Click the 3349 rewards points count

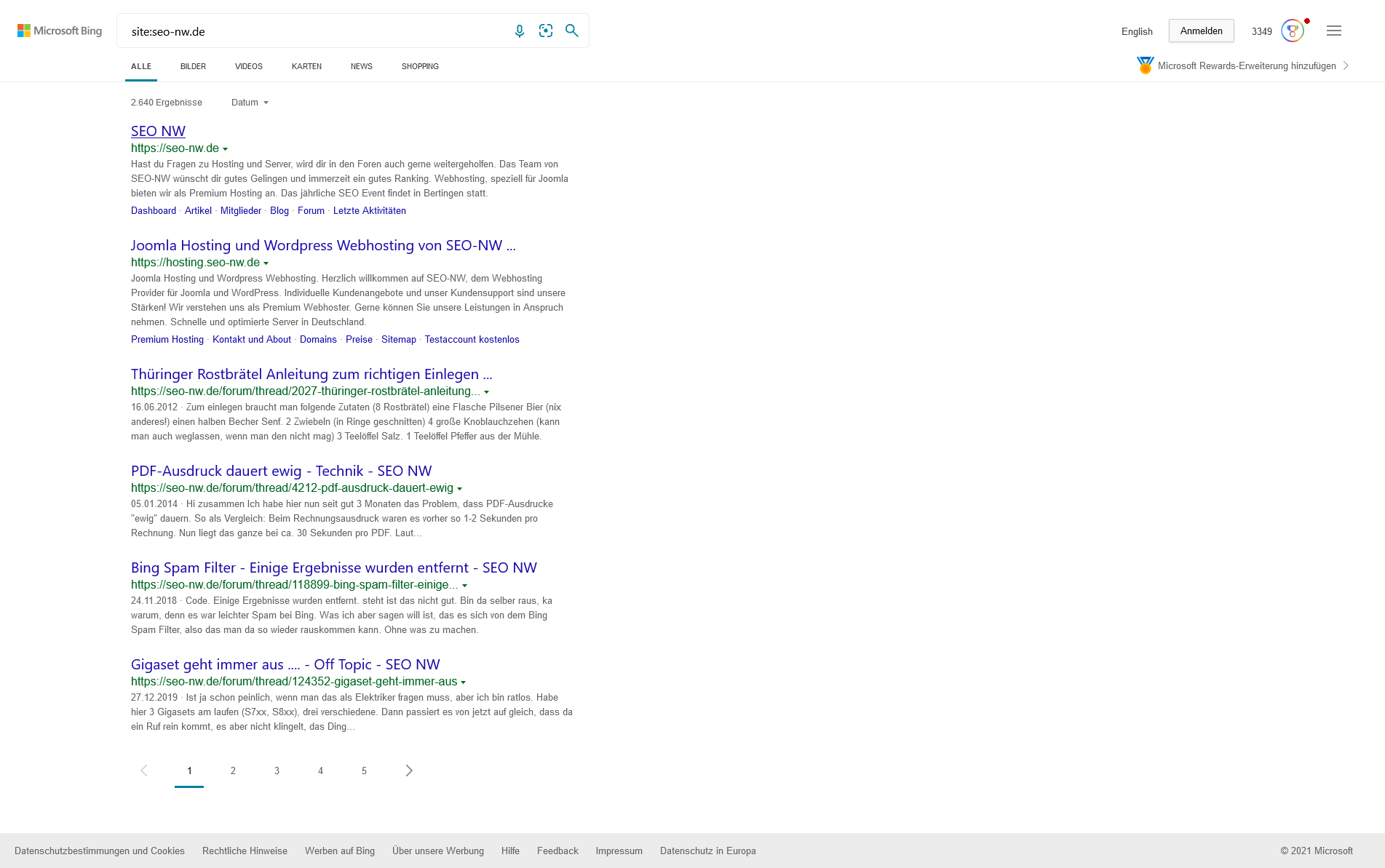coord(1262,31)
